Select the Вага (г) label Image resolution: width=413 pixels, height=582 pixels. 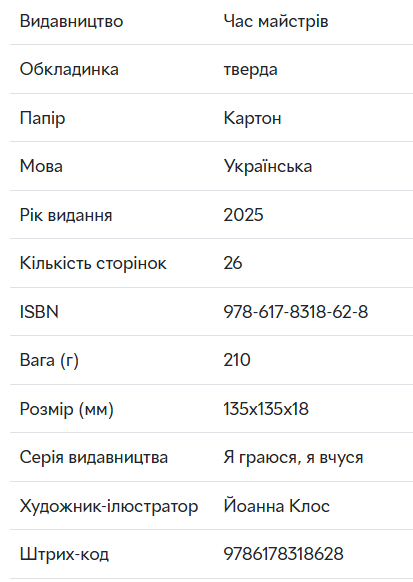[x=49, y=360]
